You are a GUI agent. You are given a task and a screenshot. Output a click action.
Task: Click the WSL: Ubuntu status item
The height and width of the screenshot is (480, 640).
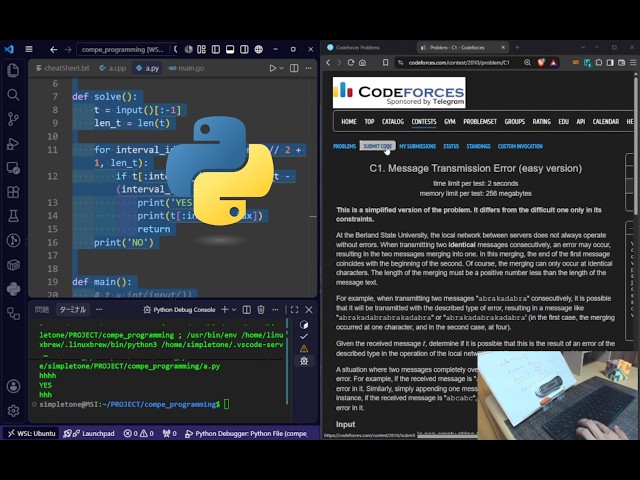pyautogui.click(x=32, y=433)
